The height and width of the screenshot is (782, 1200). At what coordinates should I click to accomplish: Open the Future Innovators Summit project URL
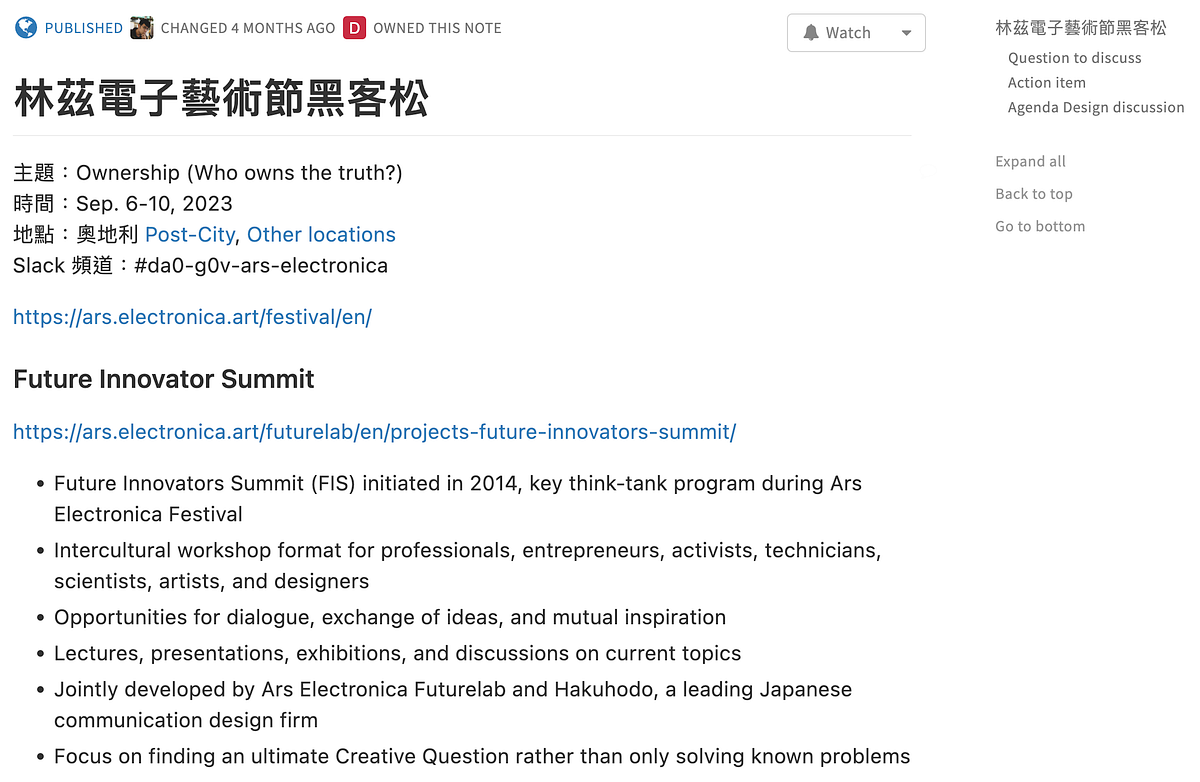(x=374, y=432)
